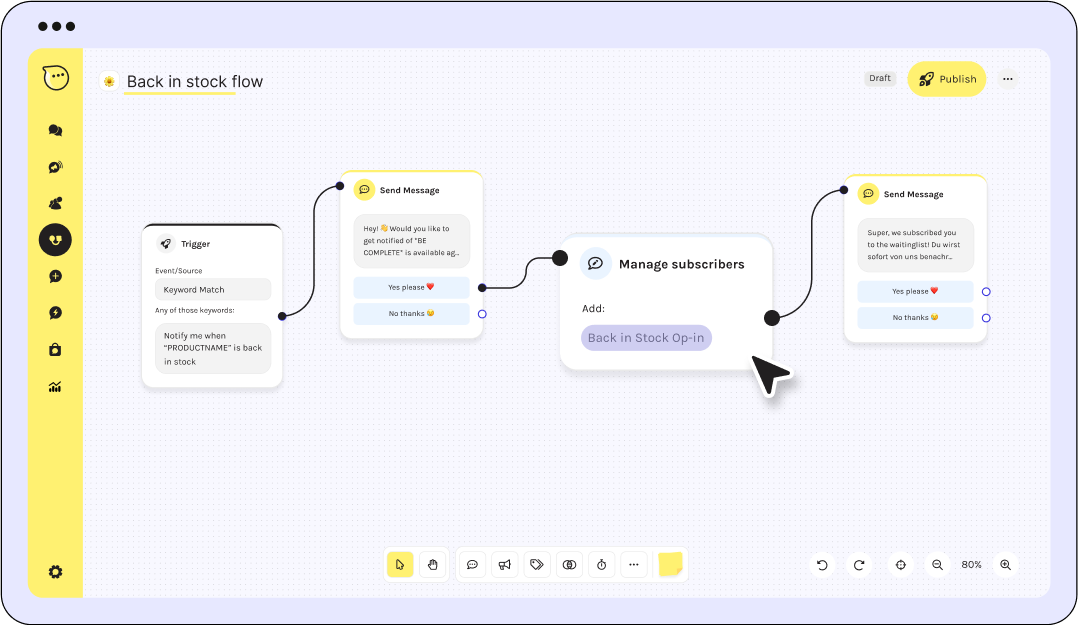1078x625 pixels.
Task: Open the shopping bag icon in sidebar
Action: tap(55, 350)
